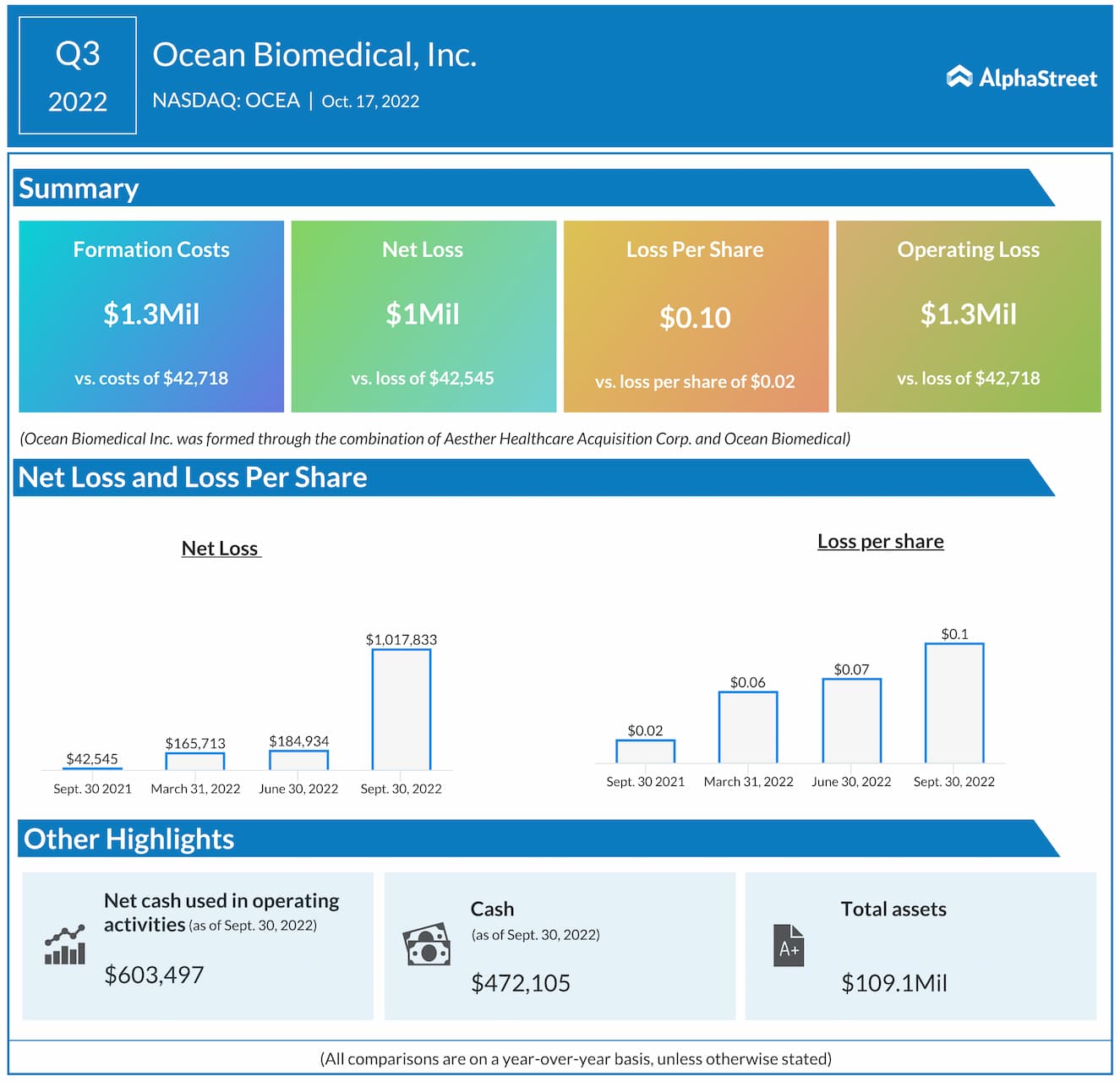1120x1082 pixels.
Task: Click the $165,713 March 2022 bar
Action: click(x=195, y=761)
